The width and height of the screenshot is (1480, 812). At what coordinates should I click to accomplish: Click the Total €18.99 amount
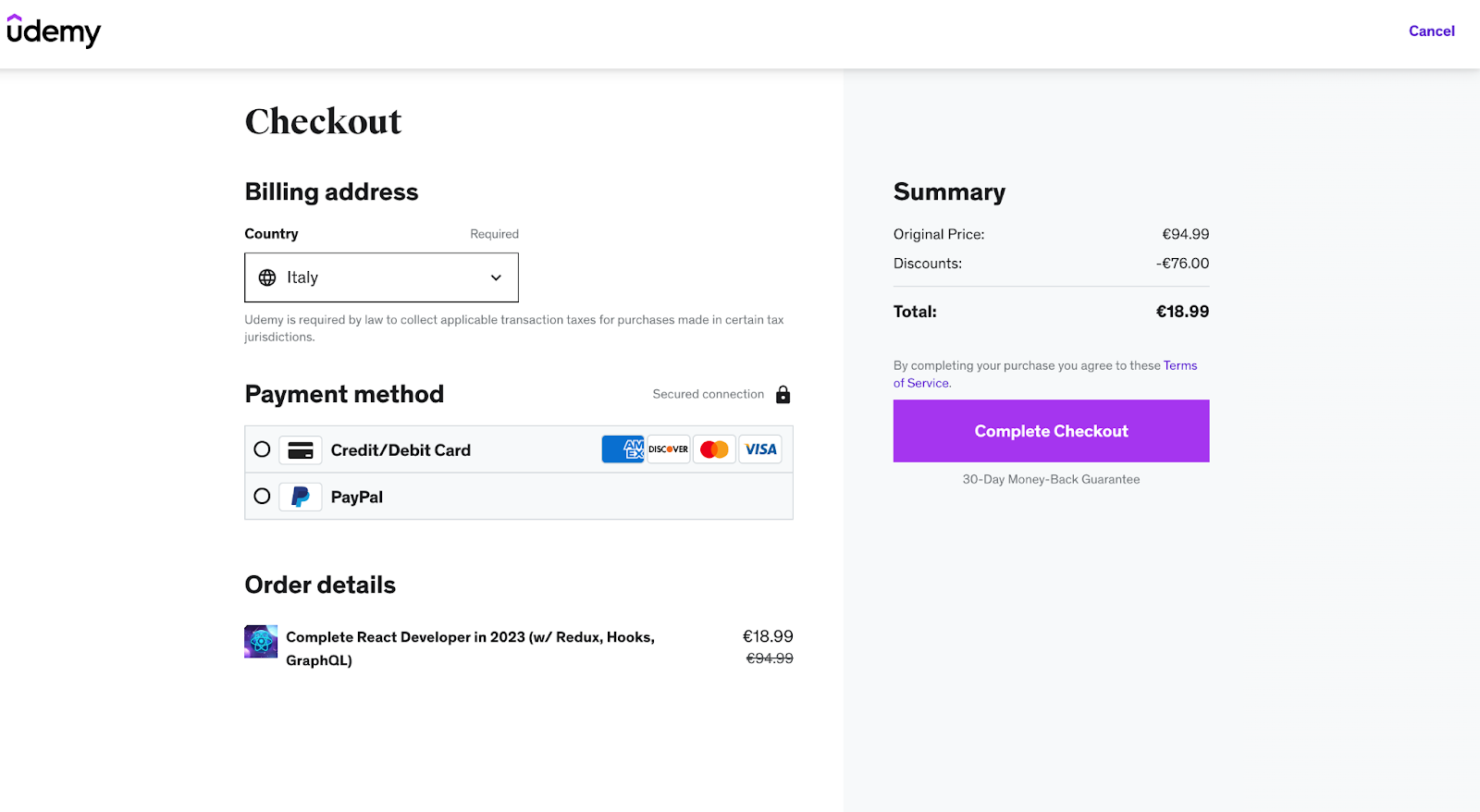[x=1182, y=312]
